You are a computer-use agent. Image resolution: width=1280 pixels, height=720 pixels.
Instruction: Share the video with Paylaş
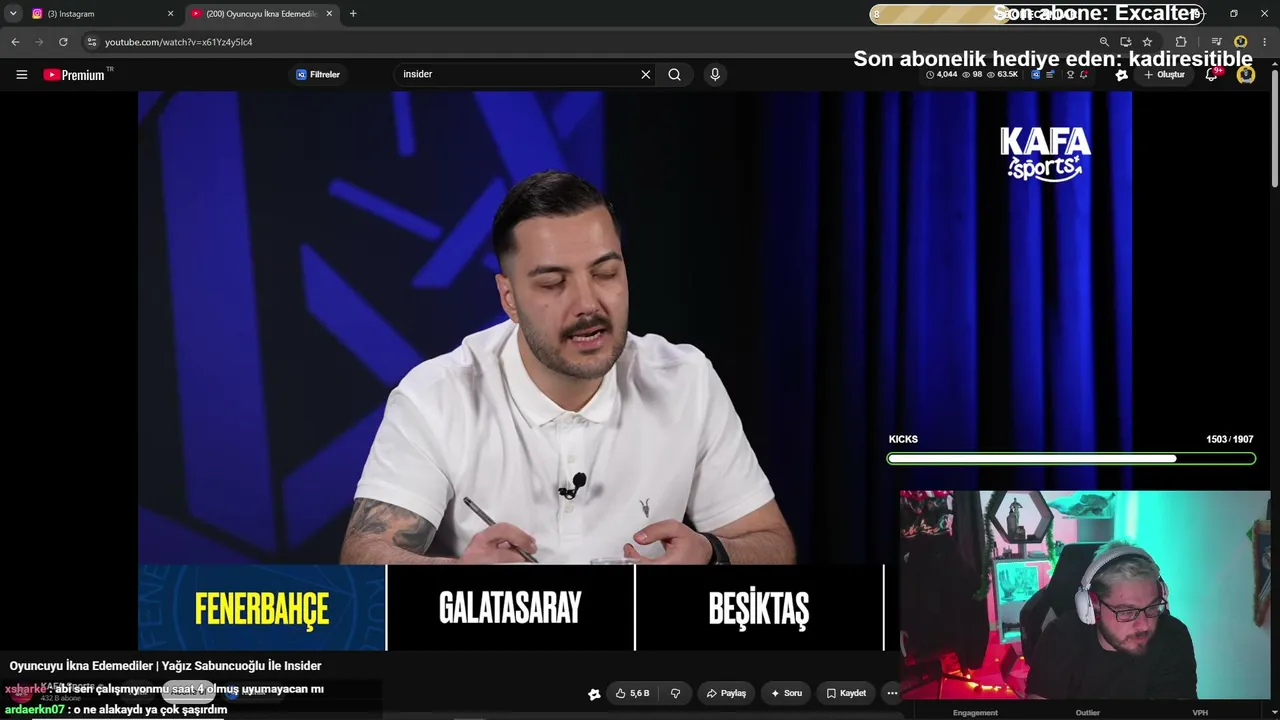click(x=726, y=693)
